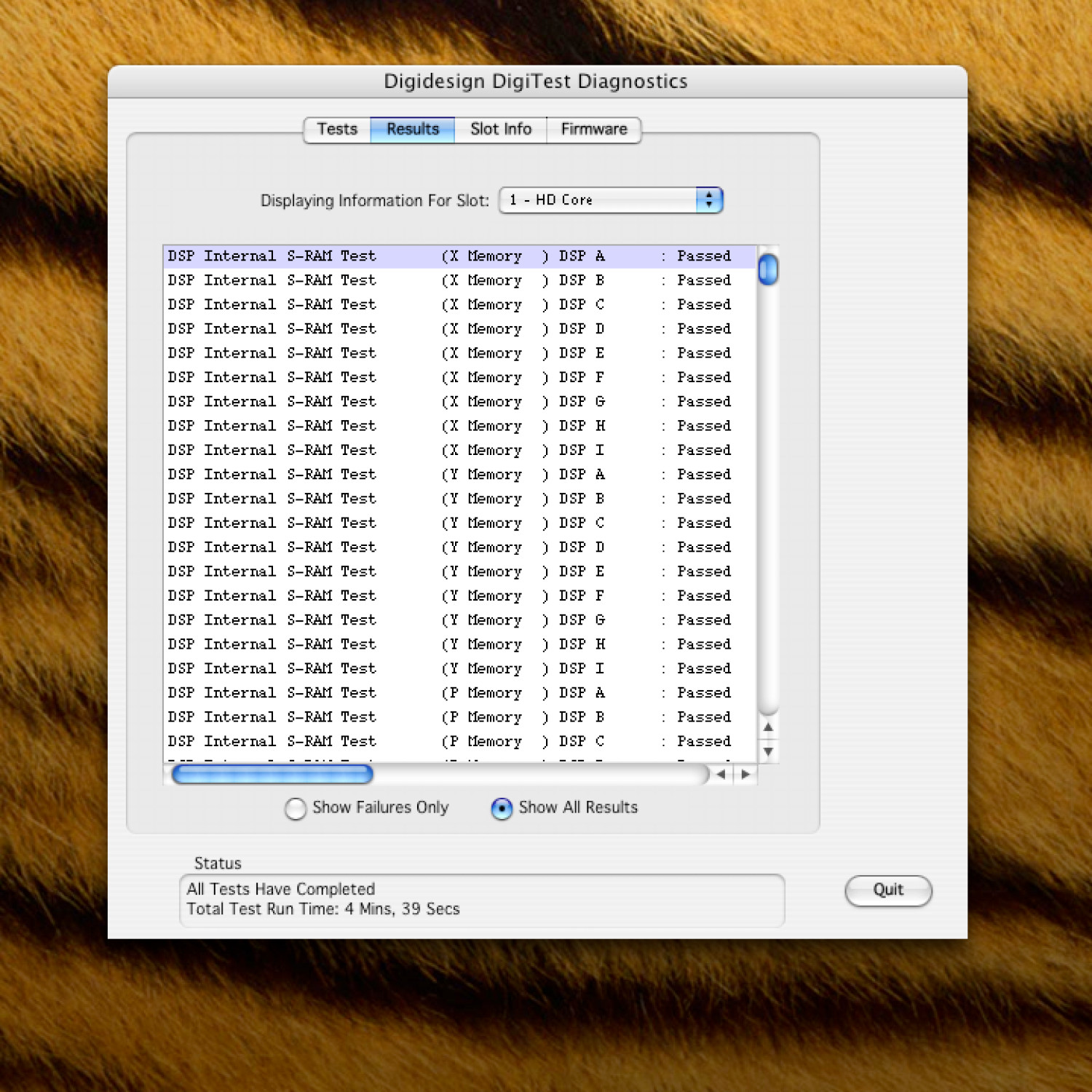Click the Digidesign DigiTest Diagnostics title bar
This screenshot has width=1092, height=1092.
[x=537, y=82]
